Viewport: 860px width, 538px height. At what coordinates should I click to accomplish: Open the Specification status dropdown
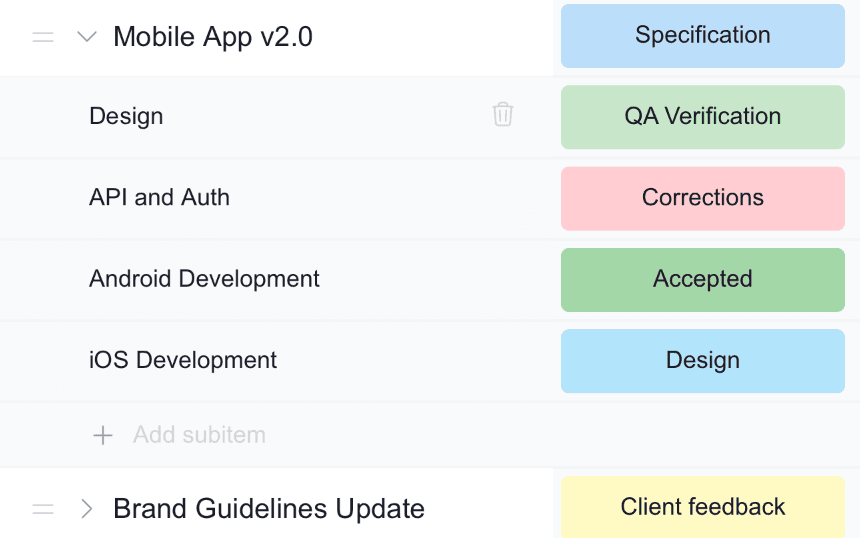(x=702, y=36)
